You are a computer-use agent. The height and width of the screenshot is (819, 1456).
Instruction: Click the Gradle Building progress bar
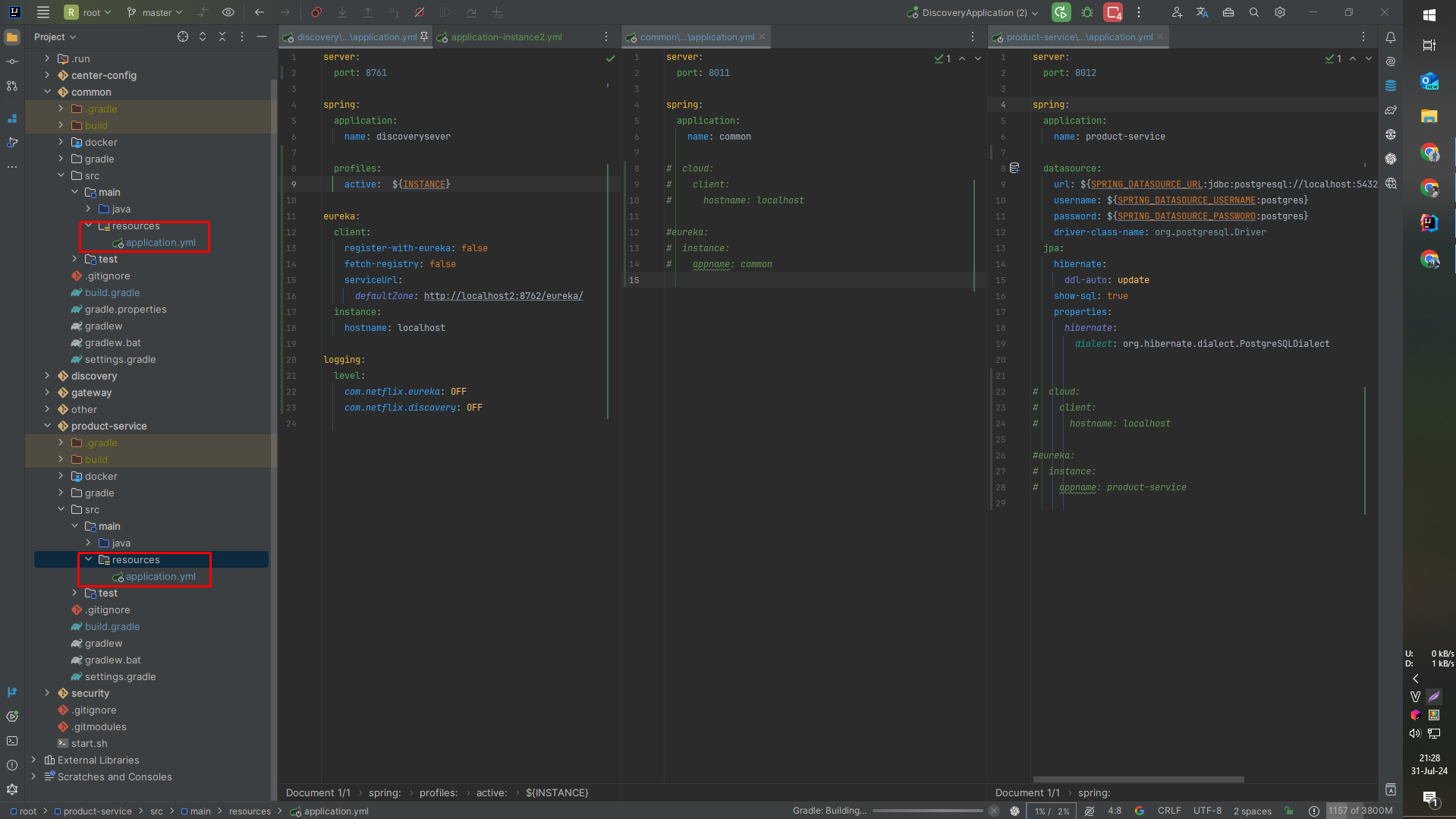(x=927, y=811)
